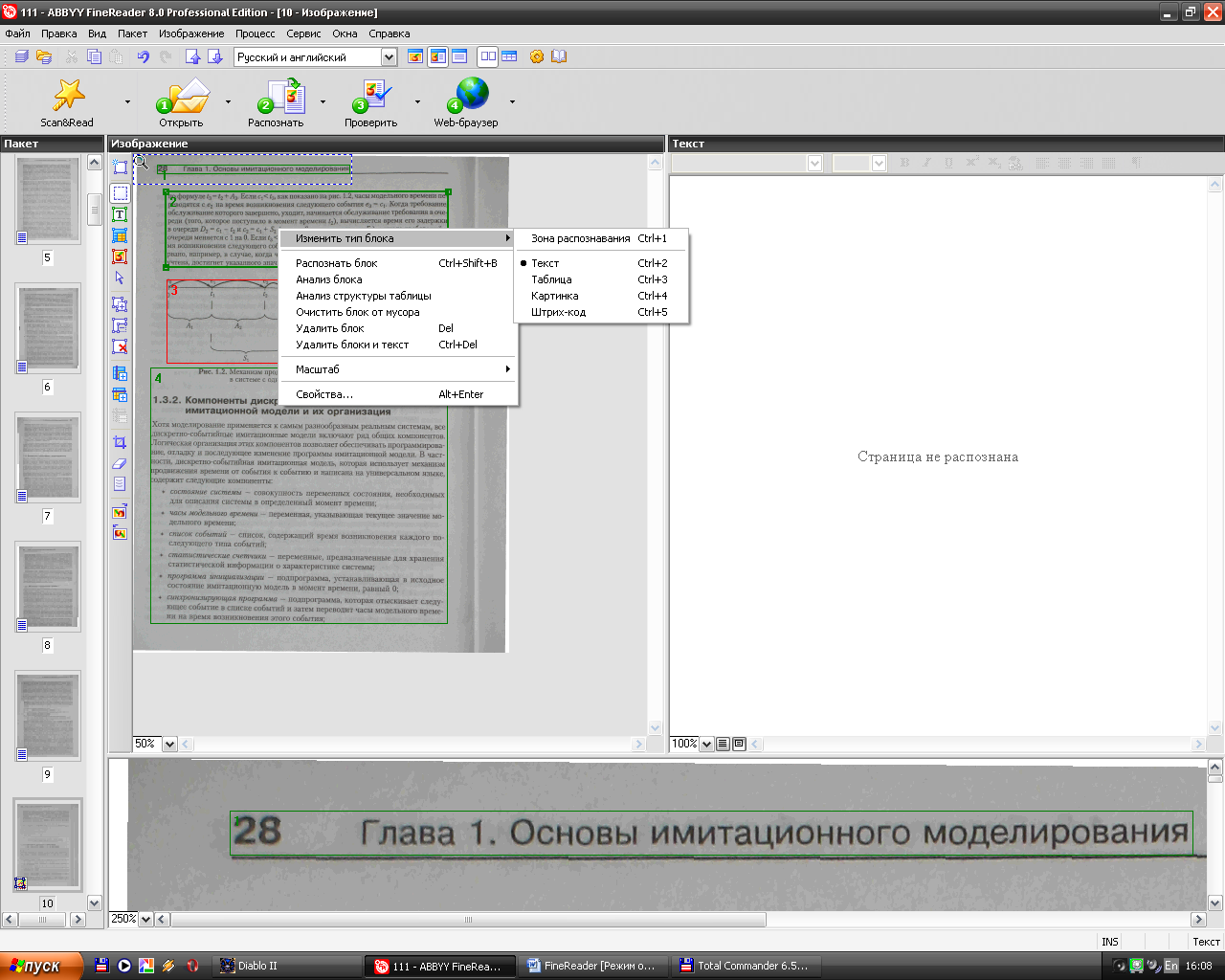Toggle the second text view mode button beside 100%

[x=739, y=744]
